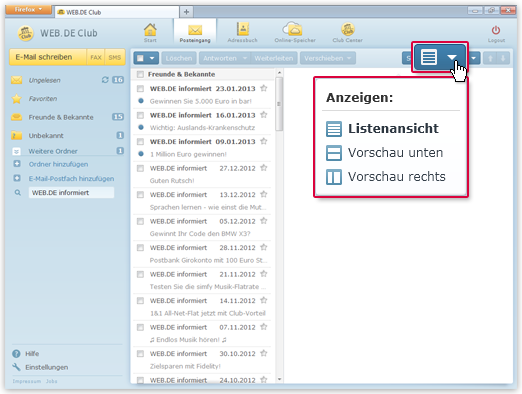Switch to the Posteingang tab

point(195,32)
